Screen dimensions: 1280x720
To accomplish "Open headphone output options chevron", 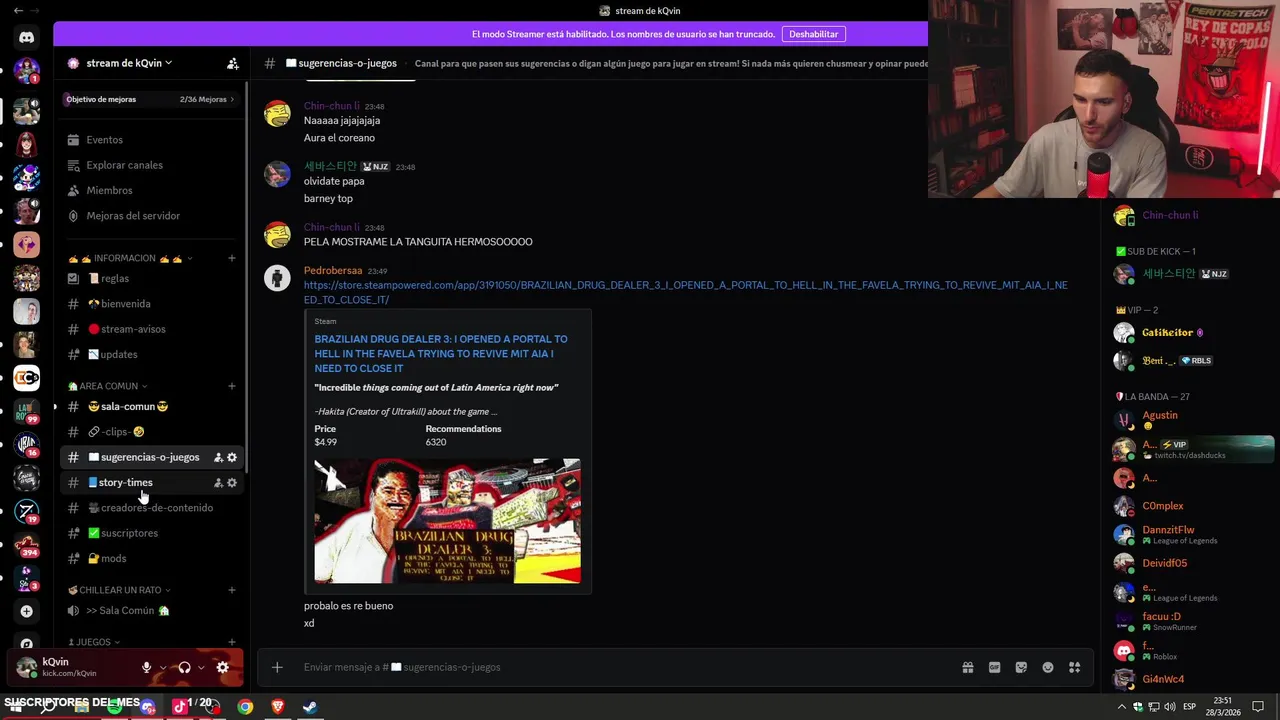I will tap(201, 667).
